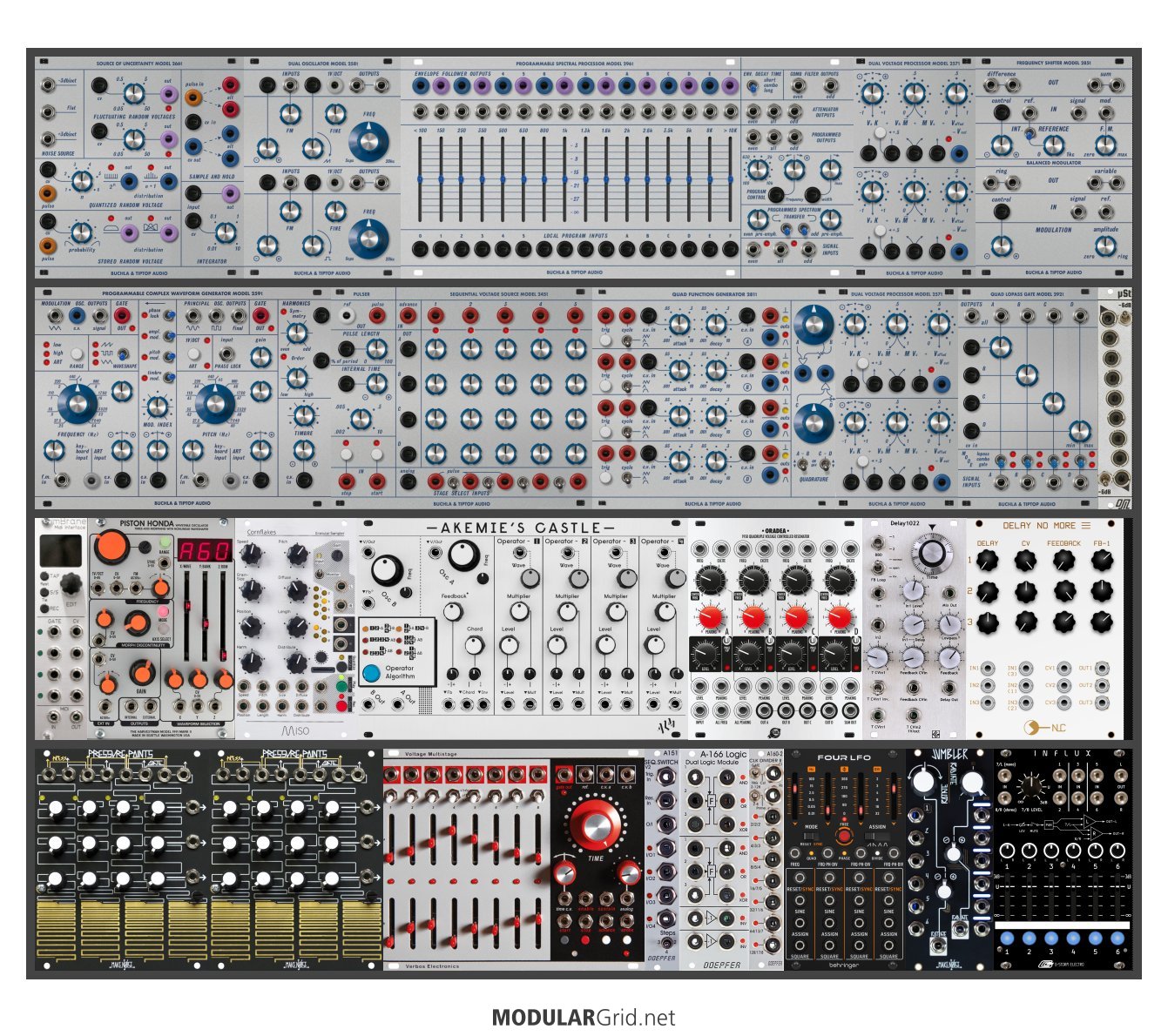Screen dimensions: 1168x1036
Task: Click the Operator 4 Level knob
Action: coord(654,645)
